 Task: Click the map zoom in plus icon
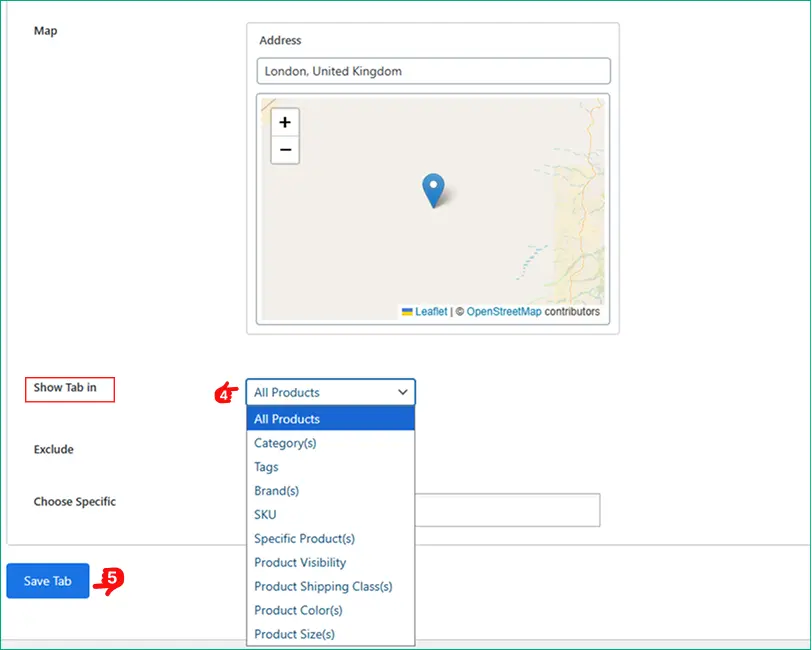click(x=285, y=122)
